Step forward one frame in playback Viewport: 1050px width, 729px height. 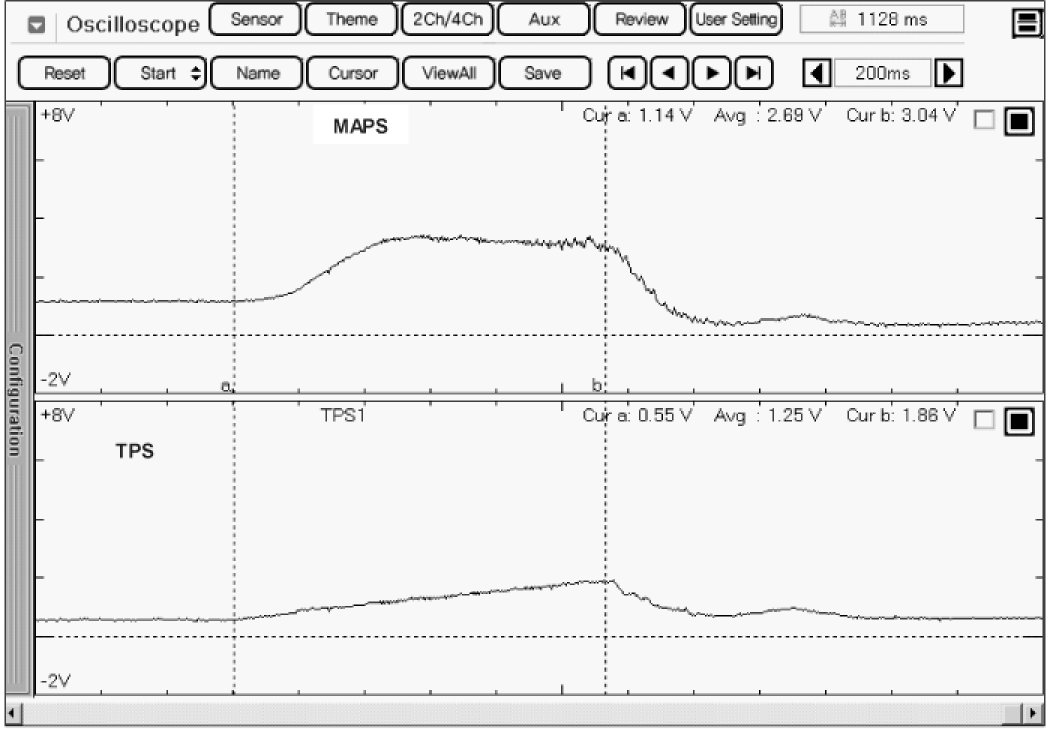712,73
